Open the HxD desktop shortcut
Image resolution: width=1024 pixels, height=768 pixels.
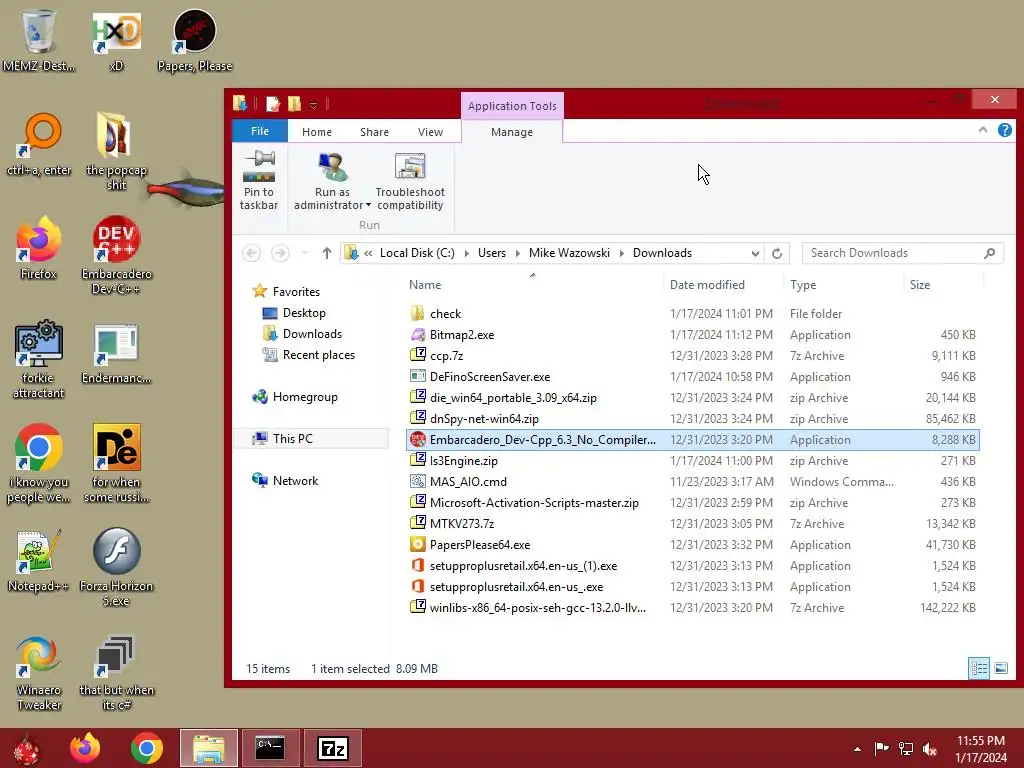point(116,39)
